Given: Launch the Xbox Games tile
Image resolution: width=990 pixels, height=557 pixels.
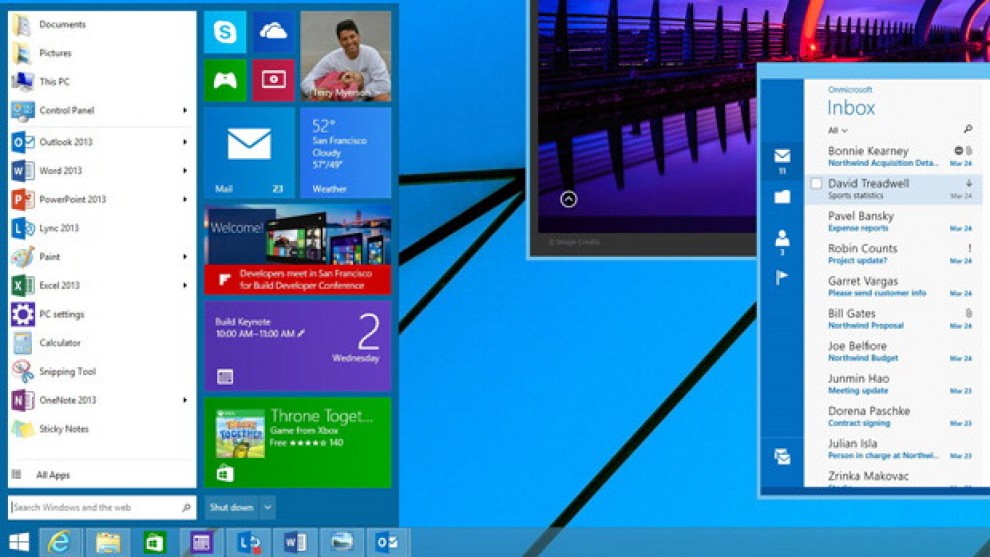Looking at the screenshot, I should tap(225, 81).
